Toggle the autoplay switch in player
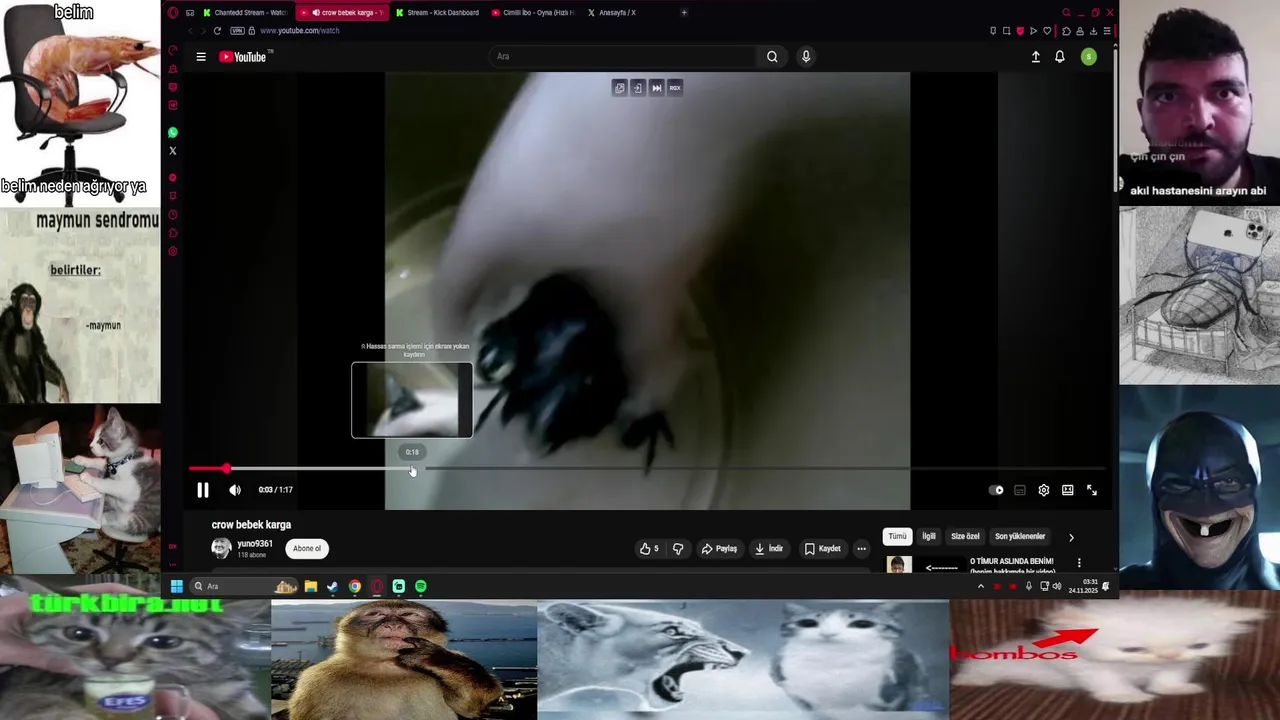Screen dimensions: 1280x720 pos(996,490)
